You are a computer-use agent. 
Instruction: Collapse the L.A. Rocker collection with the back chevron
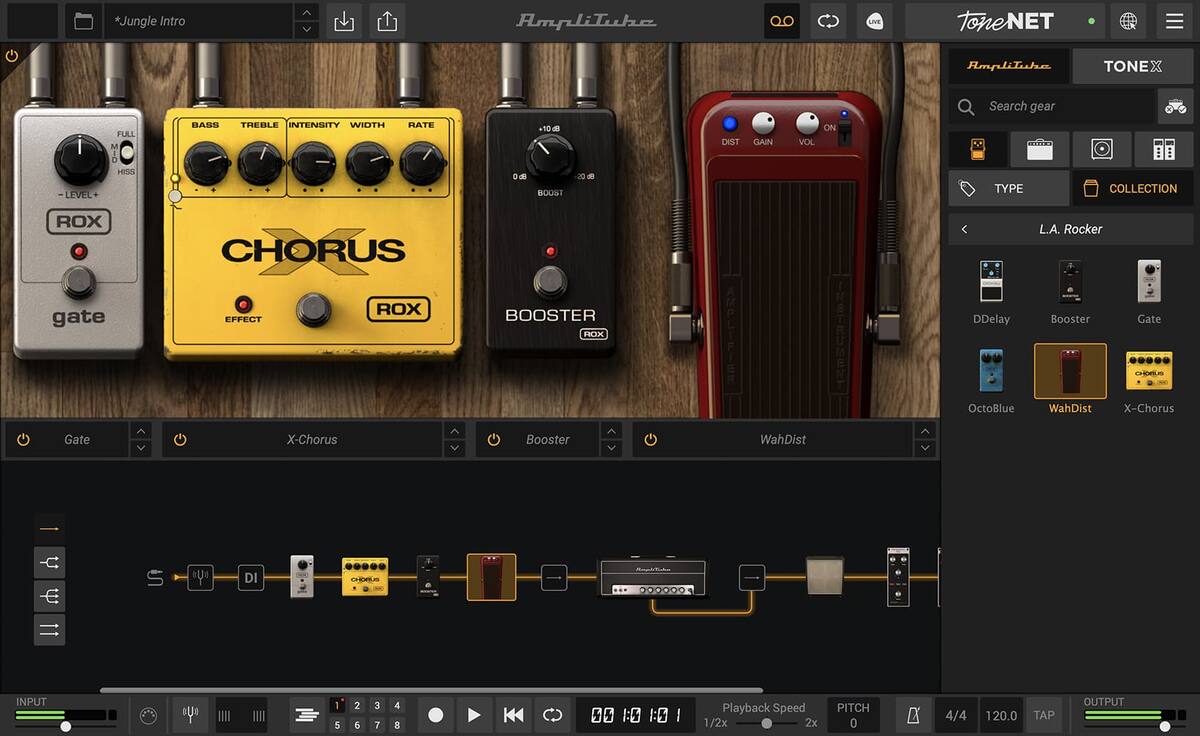963,228
